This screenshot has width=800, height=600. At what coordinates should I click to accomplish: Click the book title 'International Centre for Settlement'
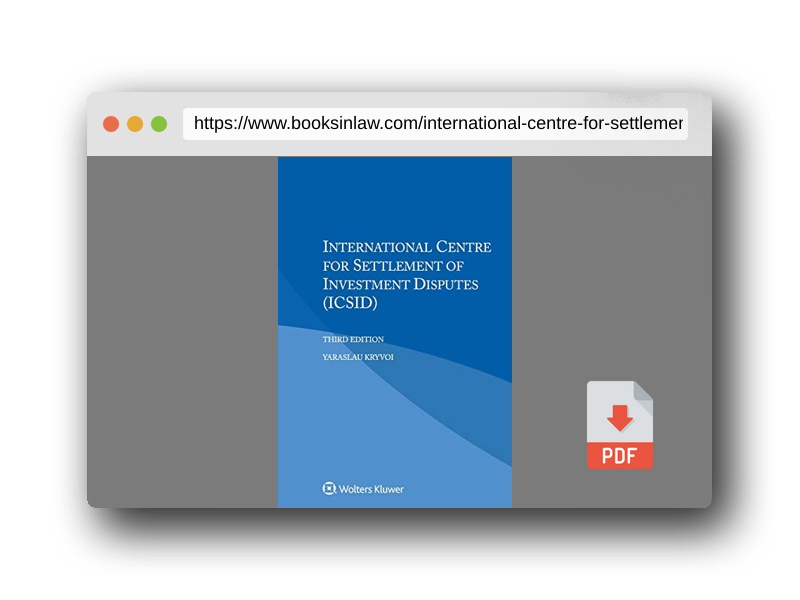click(407, 274)
